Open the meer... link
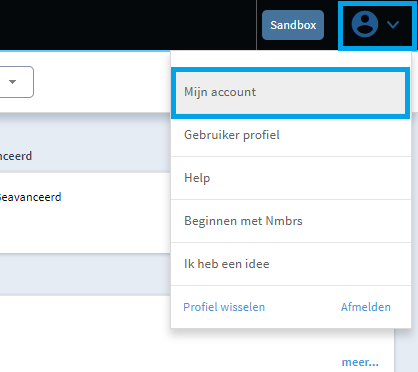This screenshot has width=418, height=372. pyautogui.click(x=360, y=362)
